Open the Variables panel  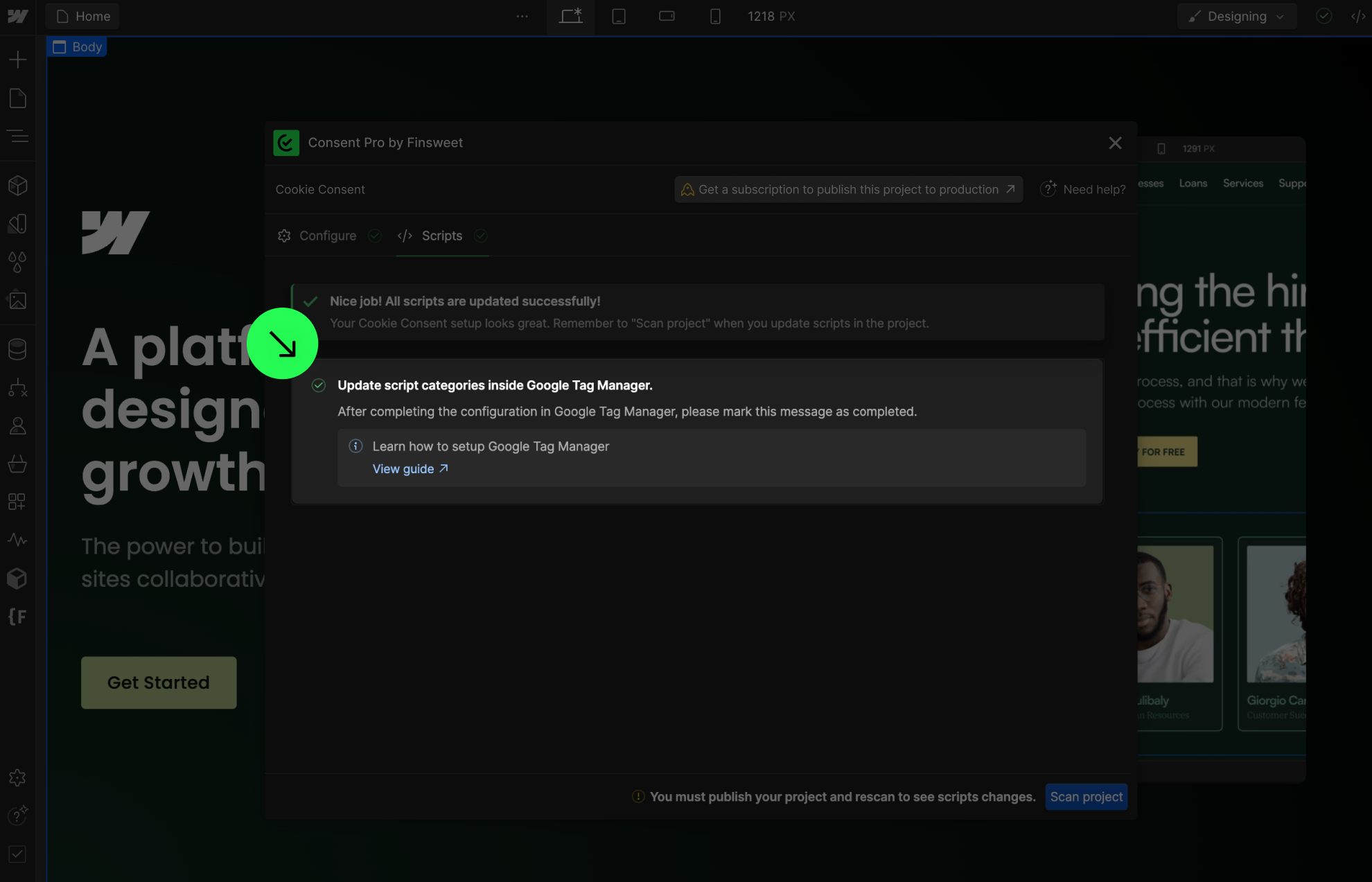[x=18, y=224]
